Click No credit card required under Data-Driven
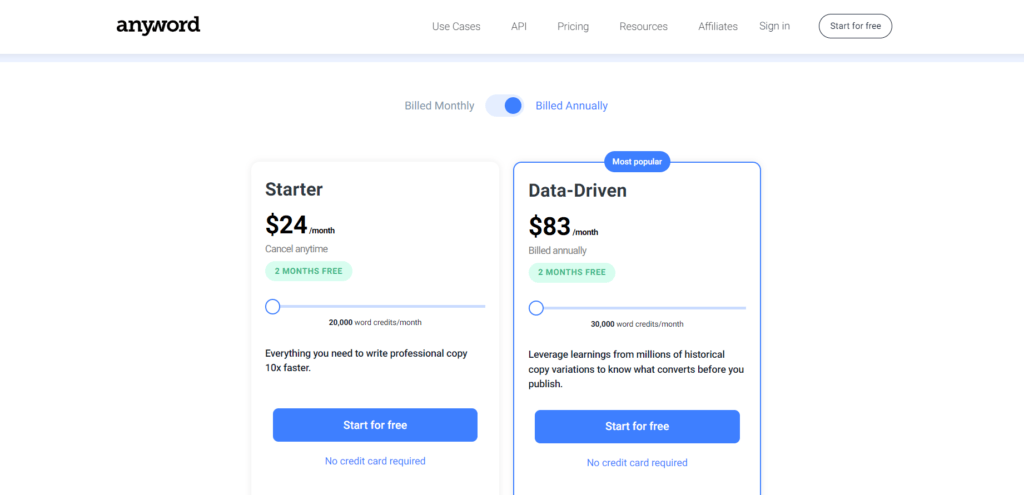The width and height of the screenshot is (1024, 495). click(637, 462)
